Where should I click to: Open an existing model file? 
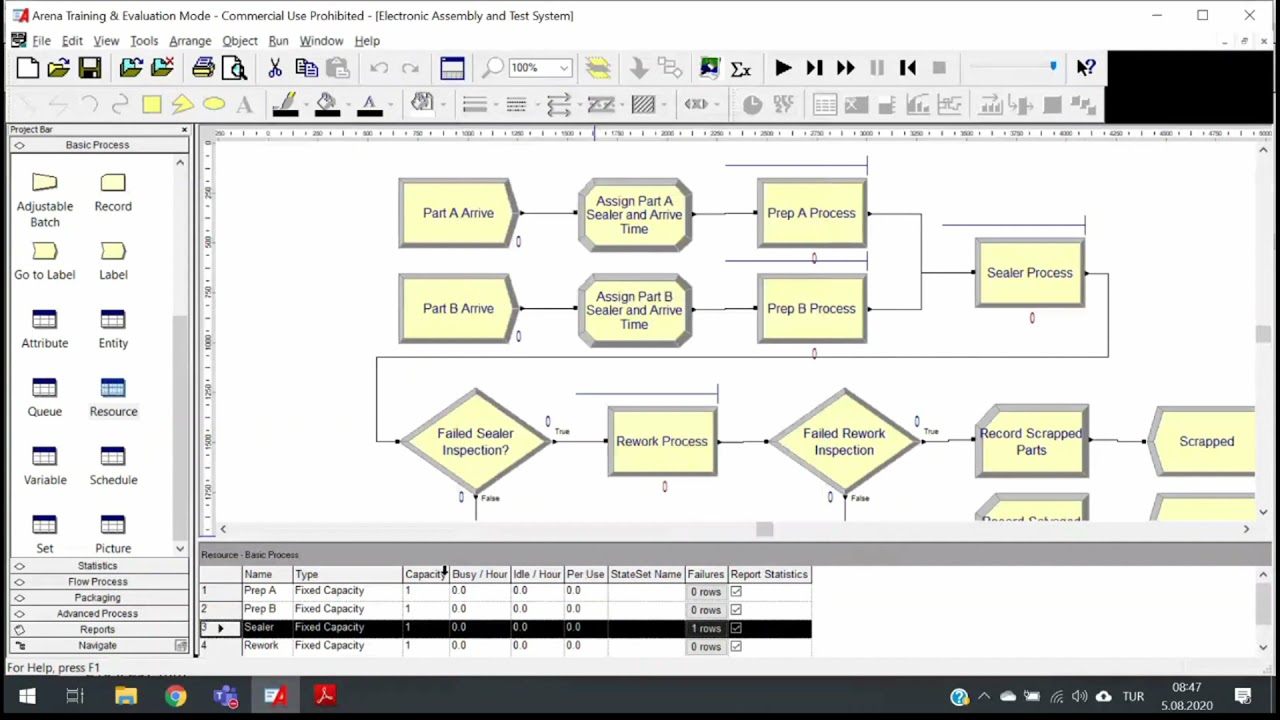[x=58, y=68]
